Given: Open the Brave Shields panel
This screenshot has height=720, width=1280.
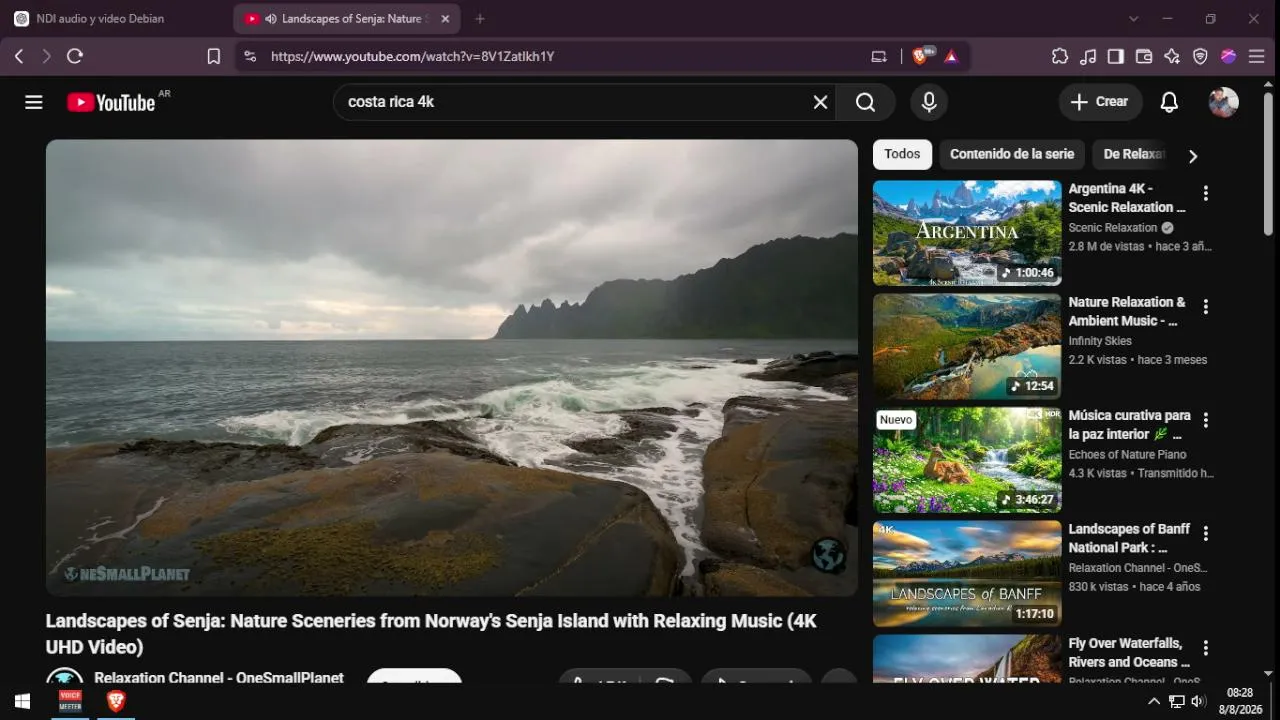Looking at the screenshot, I should point(921,57).
